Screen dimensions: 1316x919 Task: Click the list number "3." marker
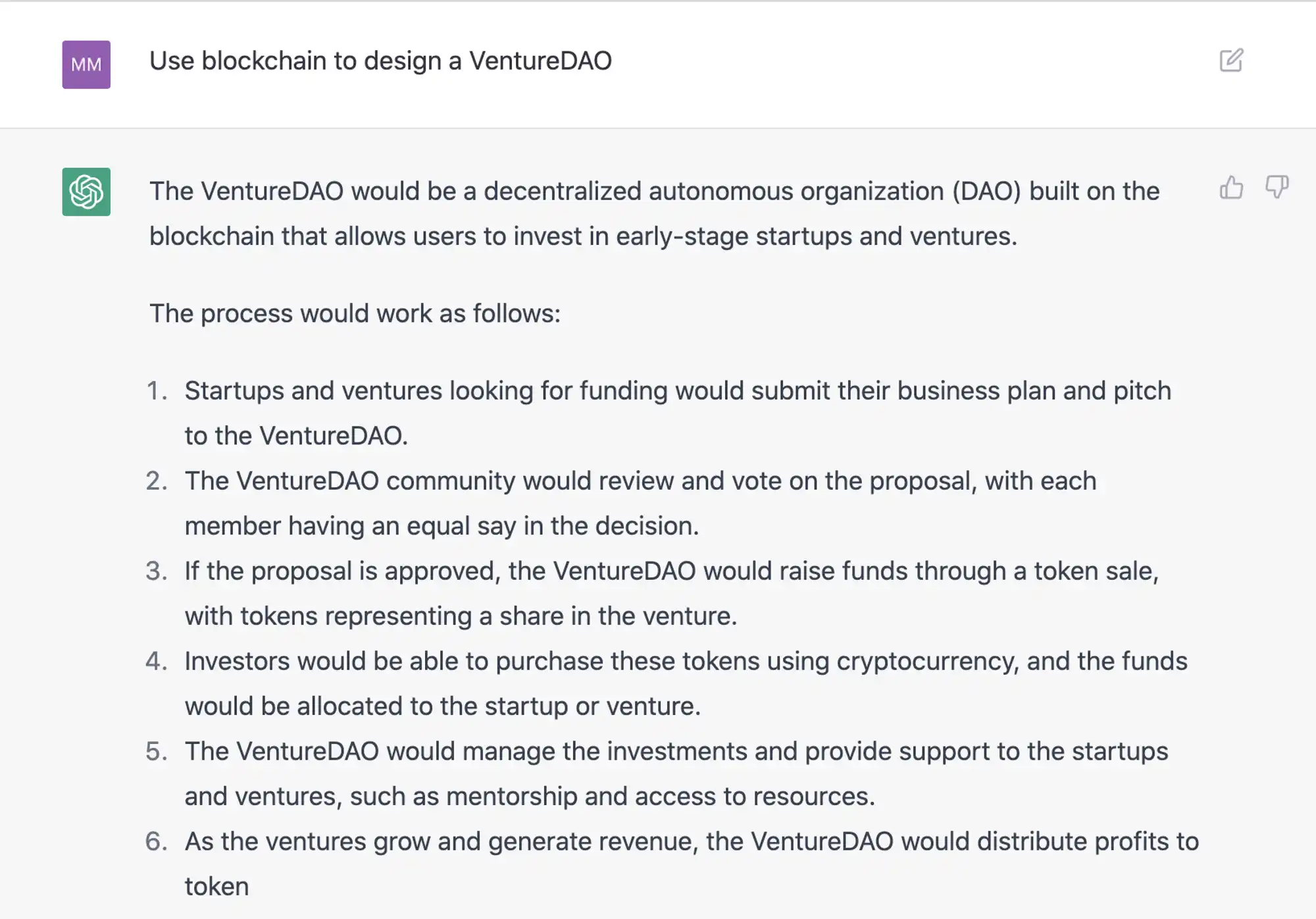tap(157, 571)
